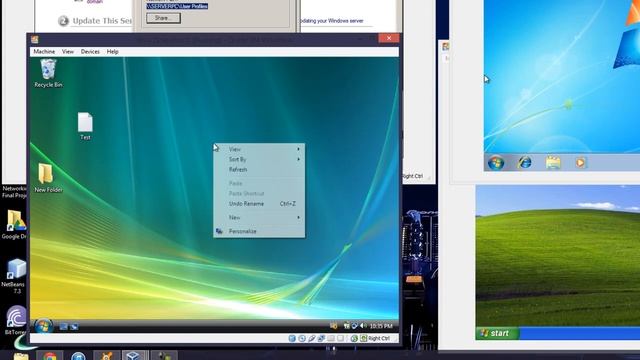Click the highlighted \\SERVERPC path field
The image size is (640, 360).
(x=177, y=6)
